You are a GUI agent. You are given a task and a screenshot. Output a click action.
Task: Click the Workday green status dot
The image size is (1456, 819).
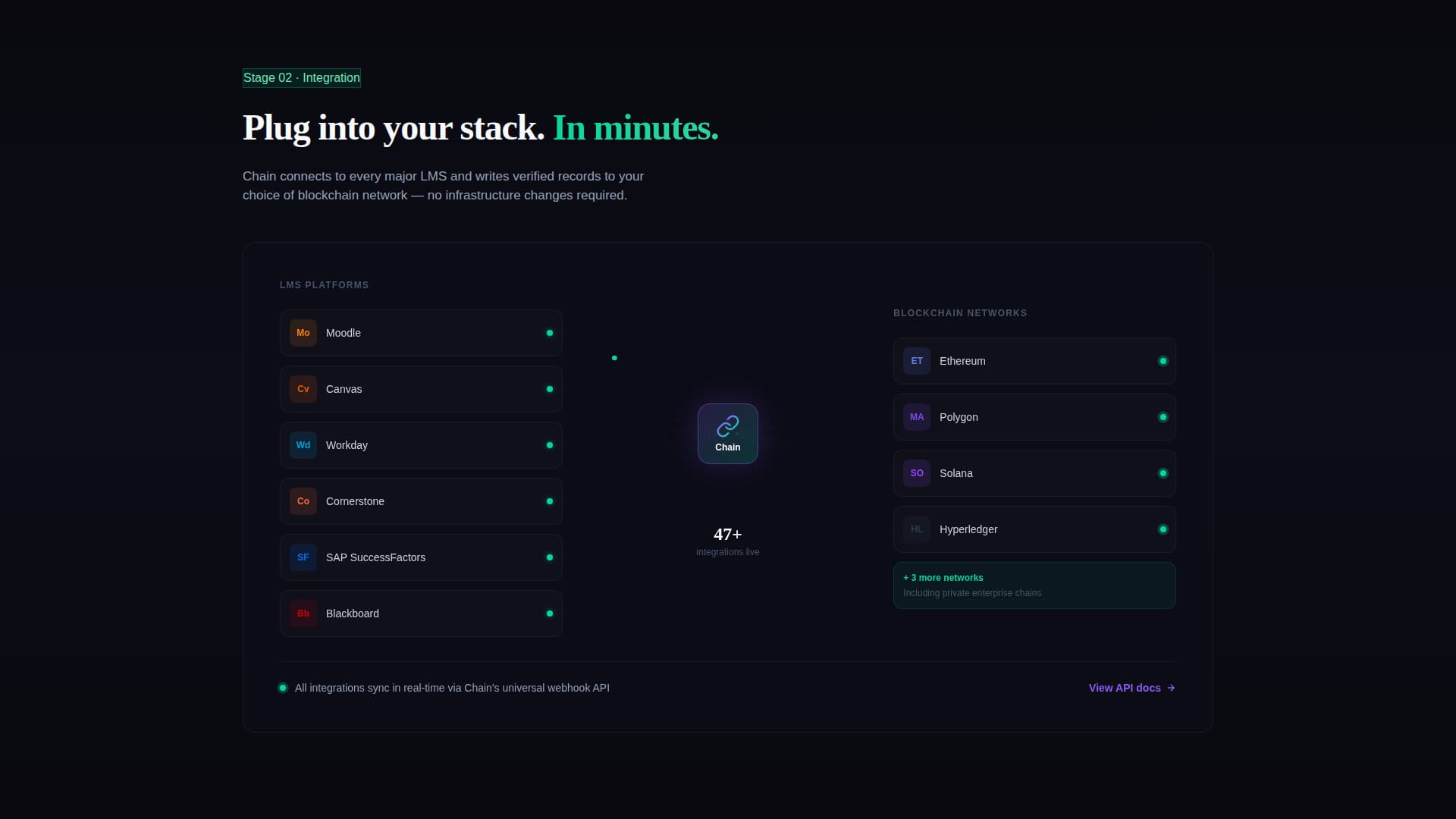tap(550, 445)
